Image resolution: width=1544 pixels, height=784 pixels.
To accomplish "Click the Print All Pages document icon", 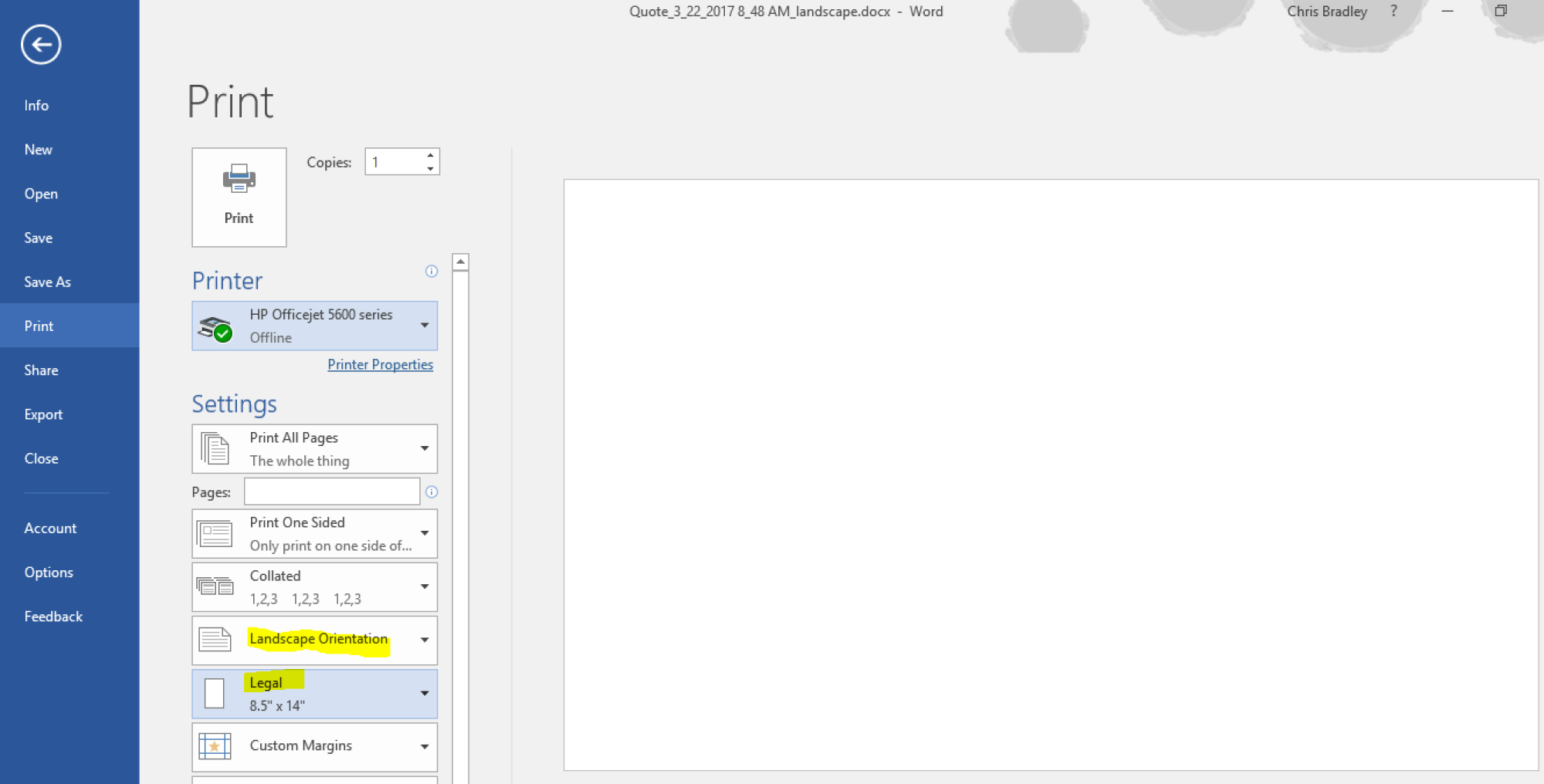I will point(215,448).
